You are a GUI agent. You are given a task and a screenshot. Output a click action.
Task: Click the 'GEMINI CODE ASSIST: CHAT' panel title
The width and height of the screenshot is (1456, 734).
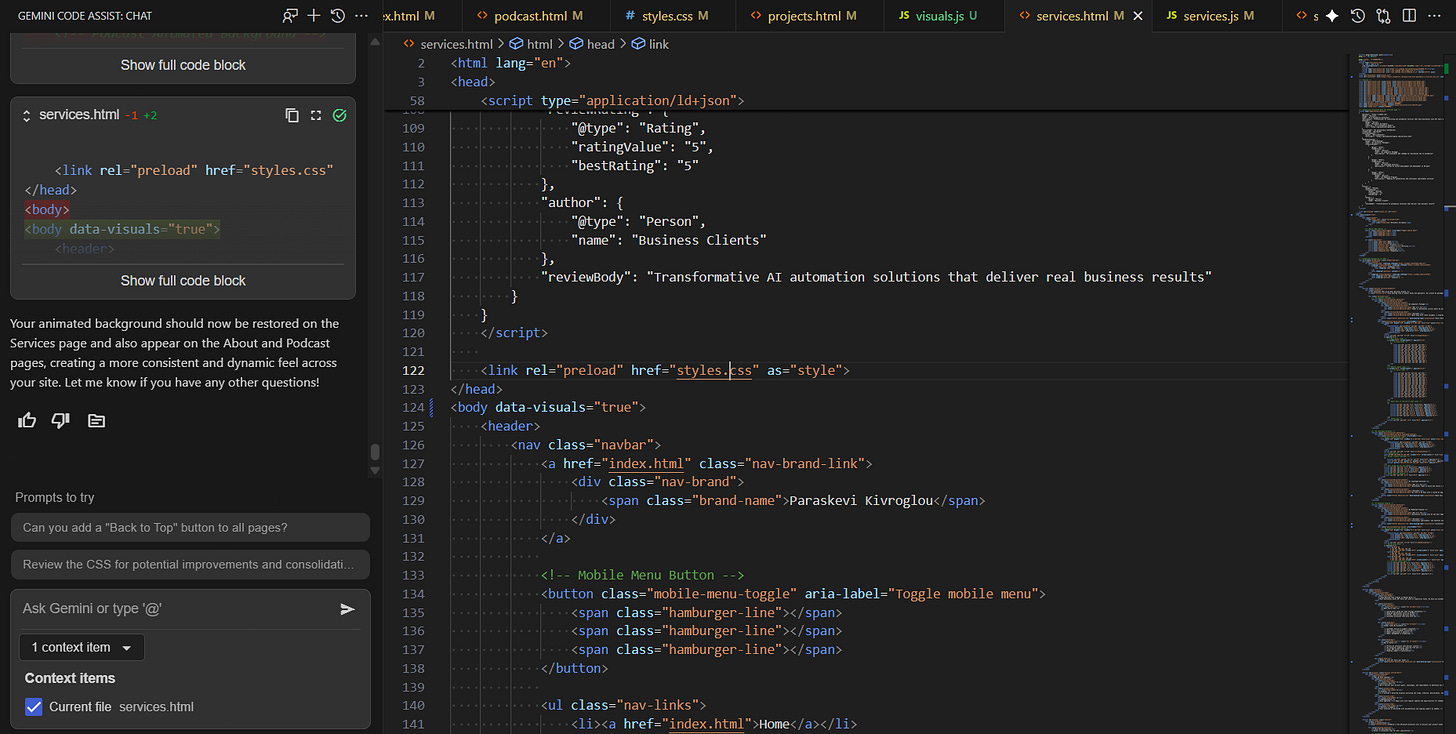85,17
